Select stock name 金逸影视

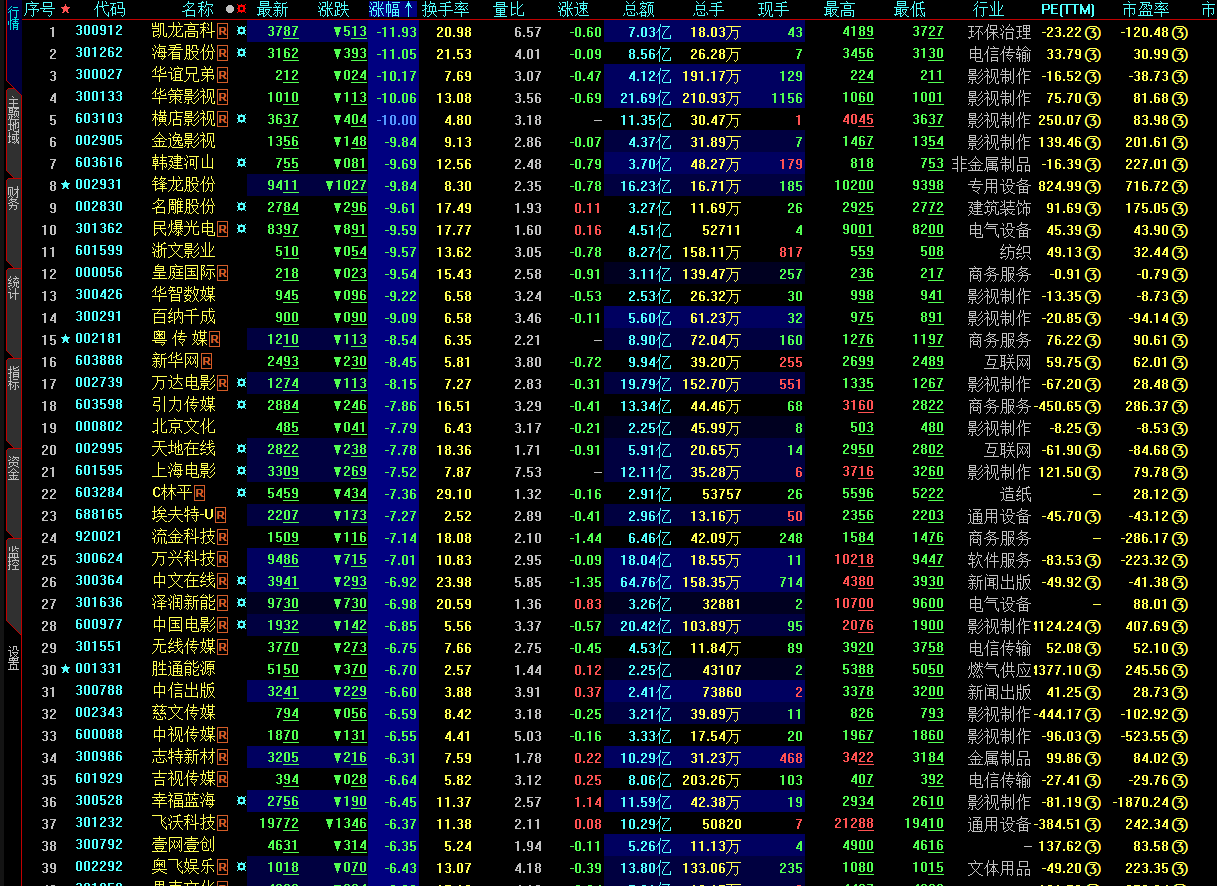[184, 142]
